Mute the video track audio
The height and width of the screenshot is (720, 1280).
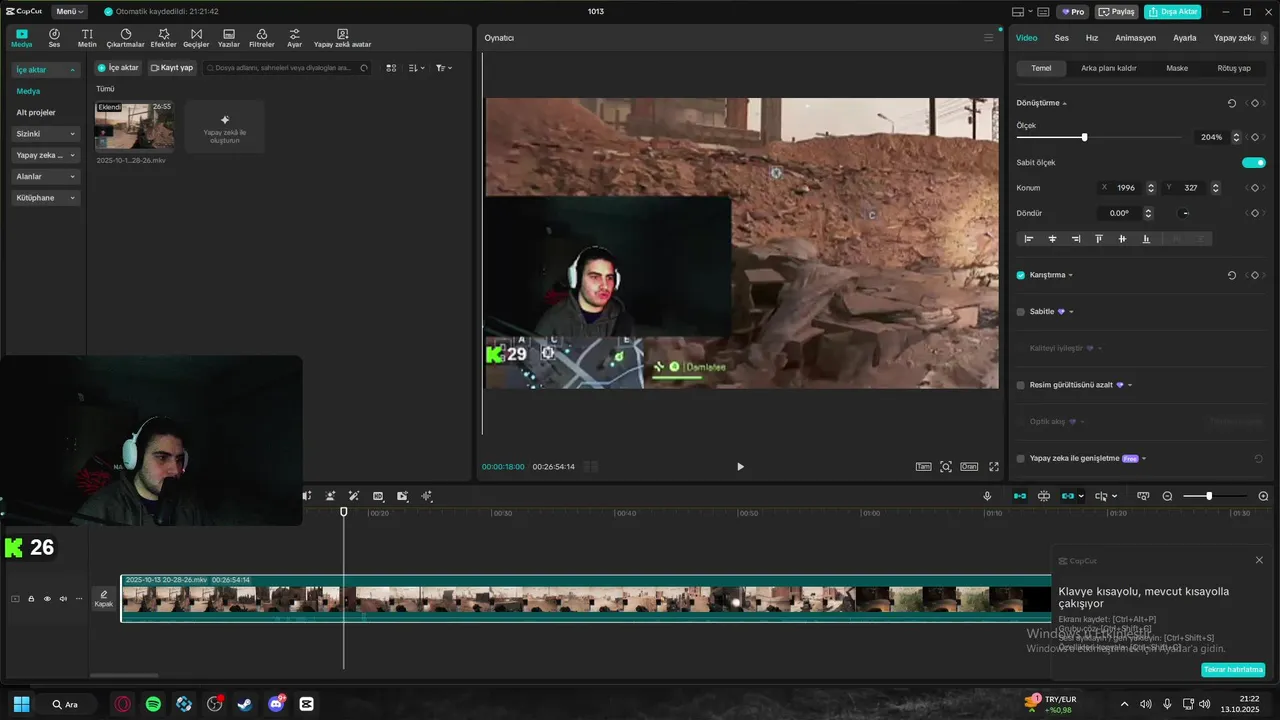click(63, 599)
